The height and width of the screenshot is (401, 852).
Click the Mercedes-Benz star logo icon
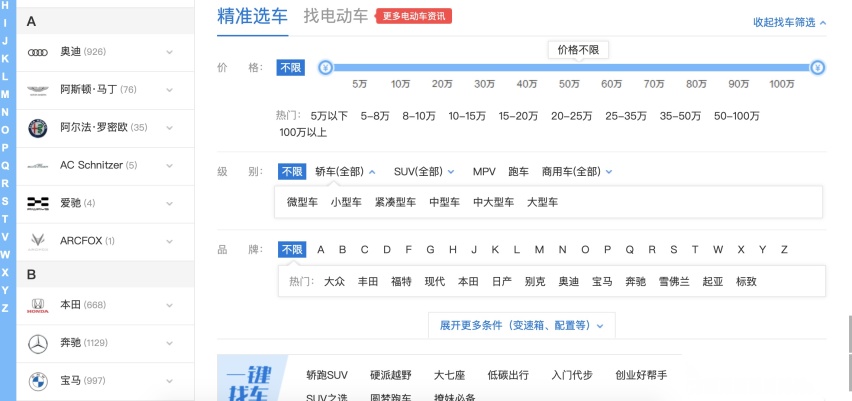point(38,343)
